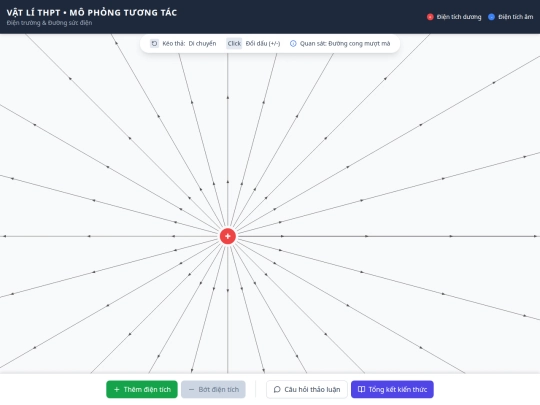Click the 'Kéo thả: Di chuyển' hint text
540x405 pixels.
pyautogui.click(x=189, y=43)
